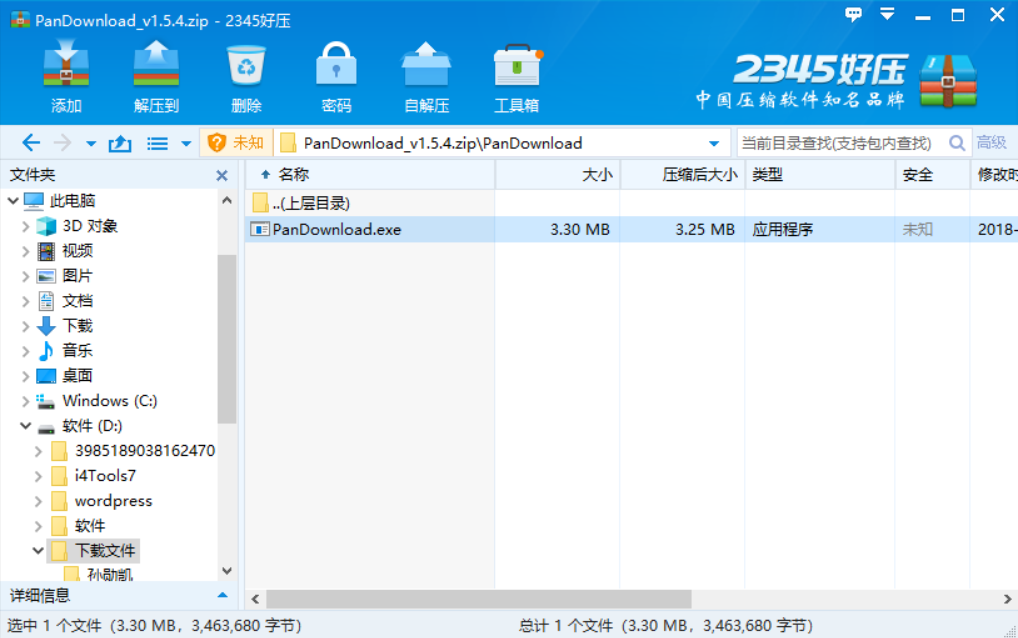Viewport: 1018px width, 638px height.
Task: Expand the i4Tools7 folder node
Action: click(38, 476)
